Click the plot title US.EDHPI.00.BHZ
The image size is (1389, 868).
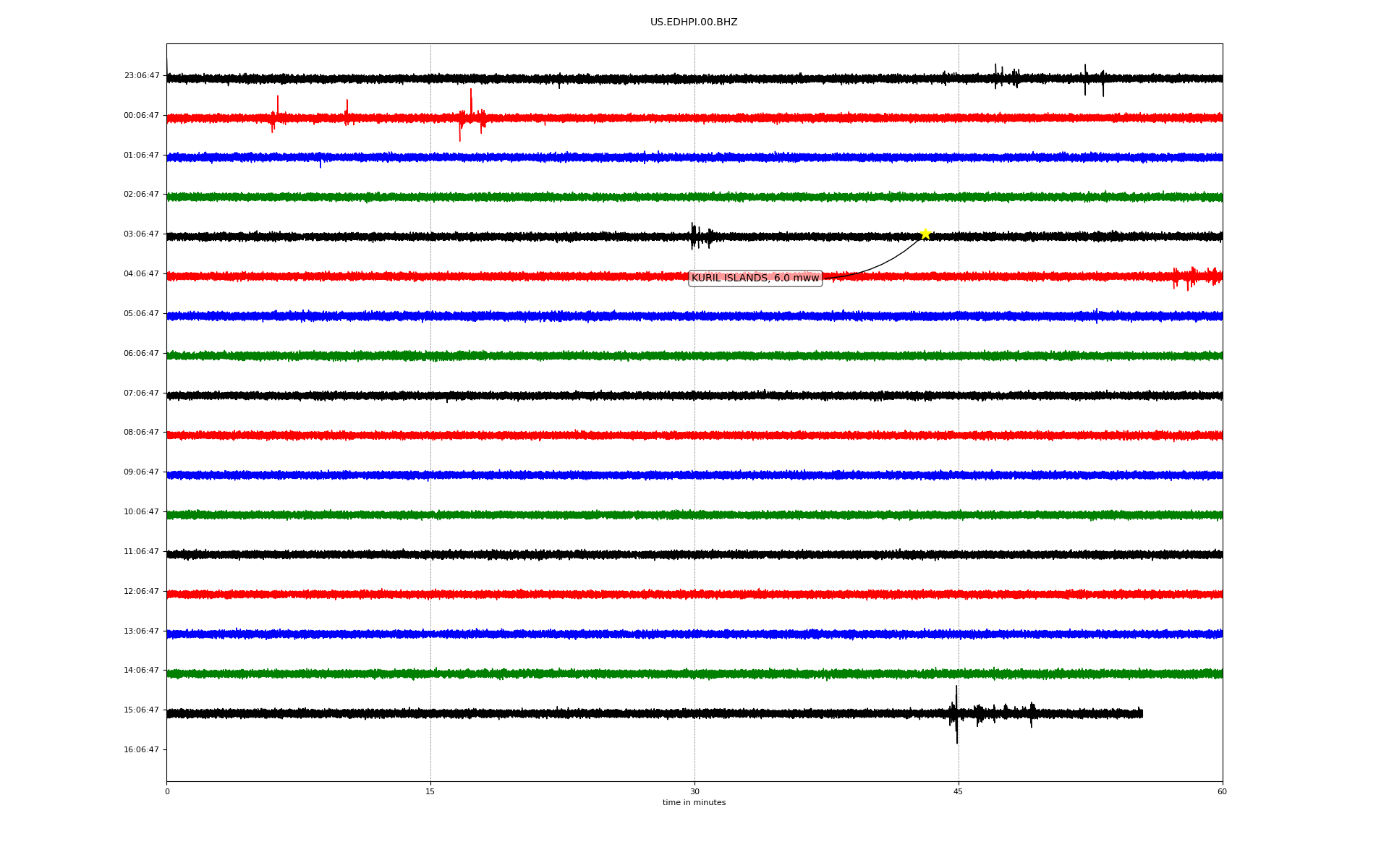pos(694,22)
